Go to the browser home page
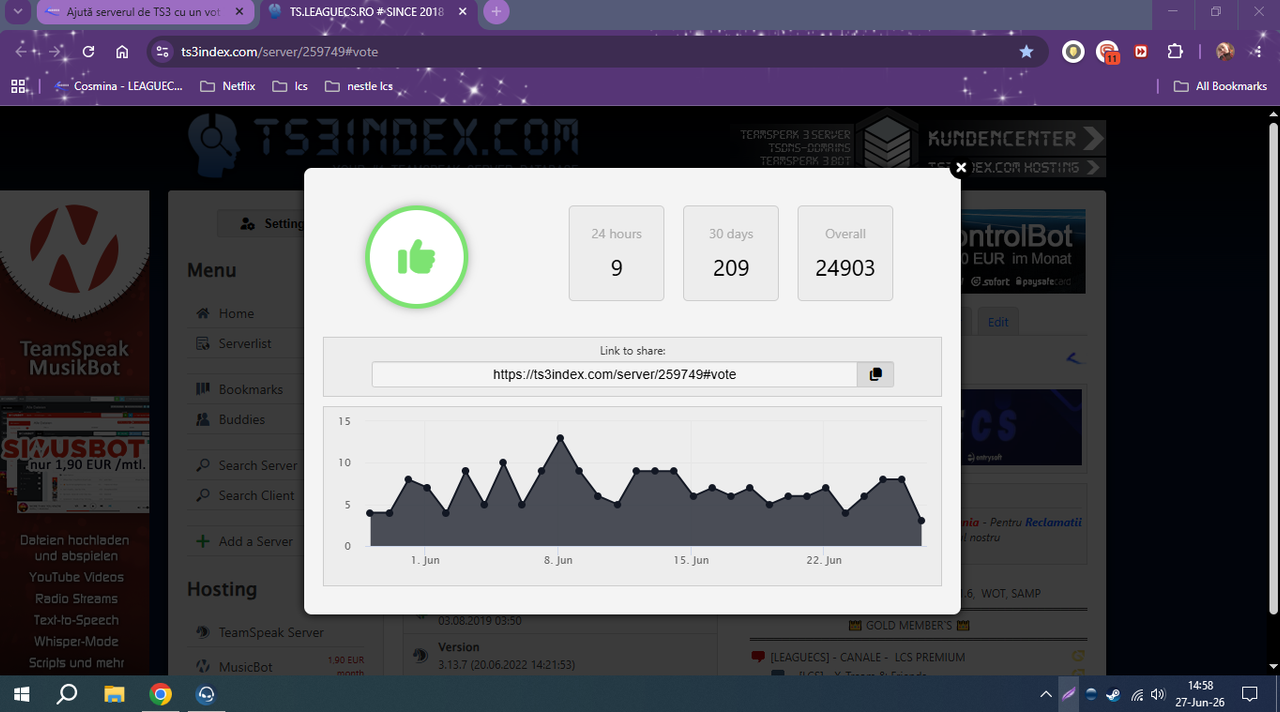1280x712 pixels. (122, 52)
